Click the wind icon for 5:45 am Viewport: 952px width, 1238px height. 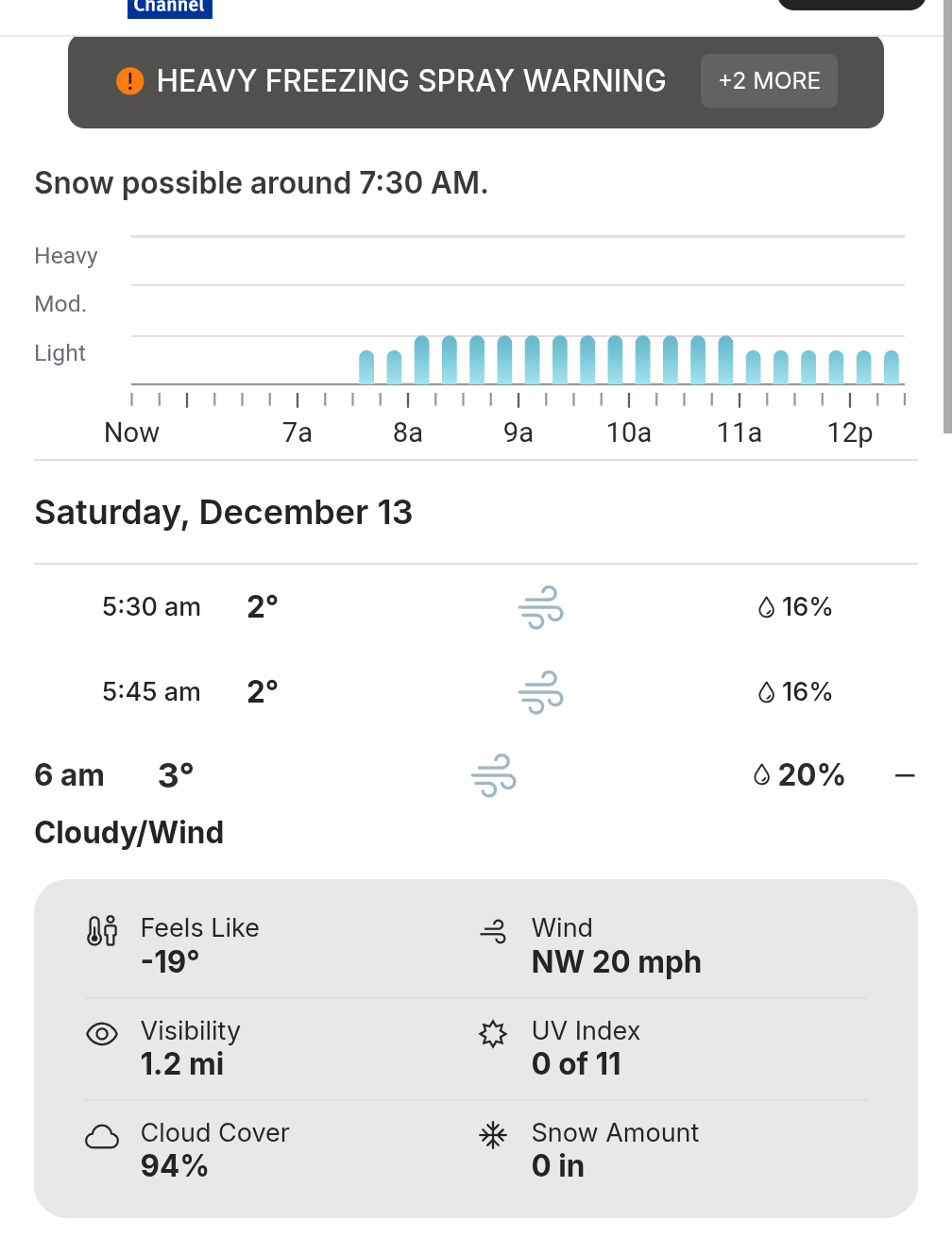[541, 692]
